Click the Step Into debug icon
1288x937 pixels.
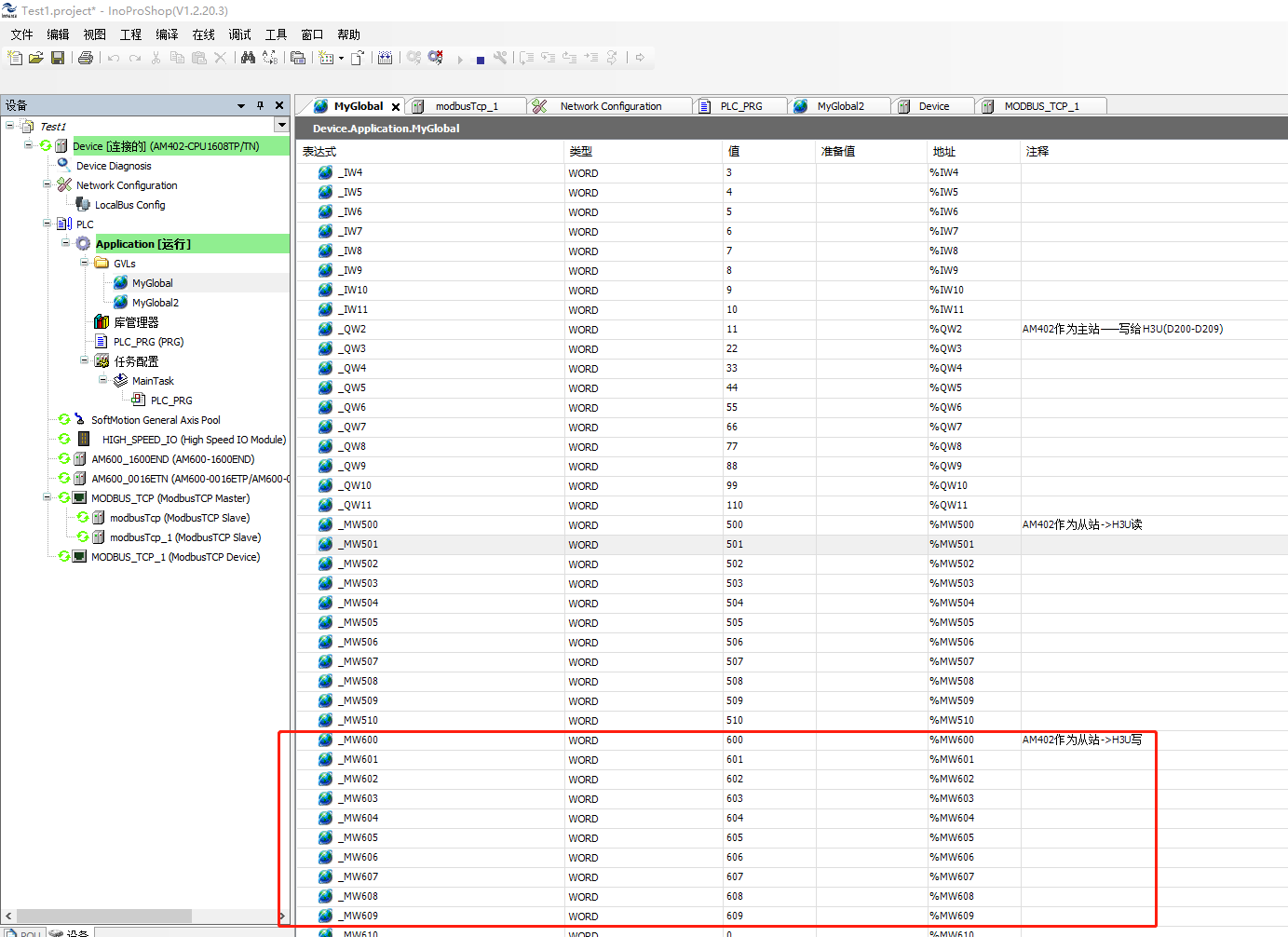[x=548, y=58]
